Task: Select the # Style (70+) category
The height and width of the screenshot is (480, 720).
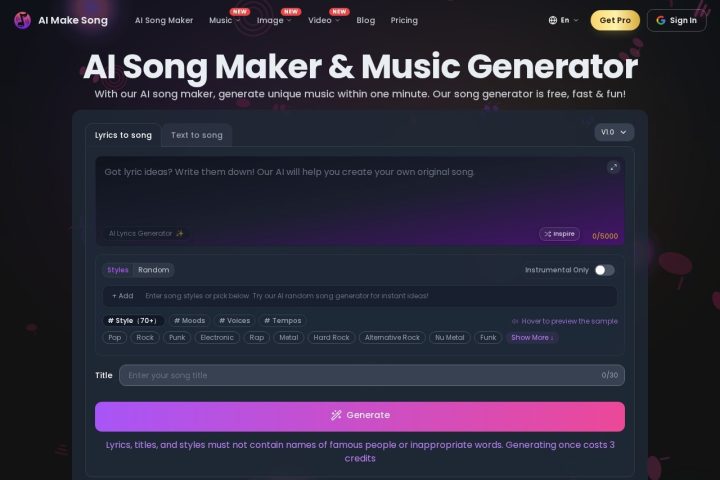Action: (132, 321)
